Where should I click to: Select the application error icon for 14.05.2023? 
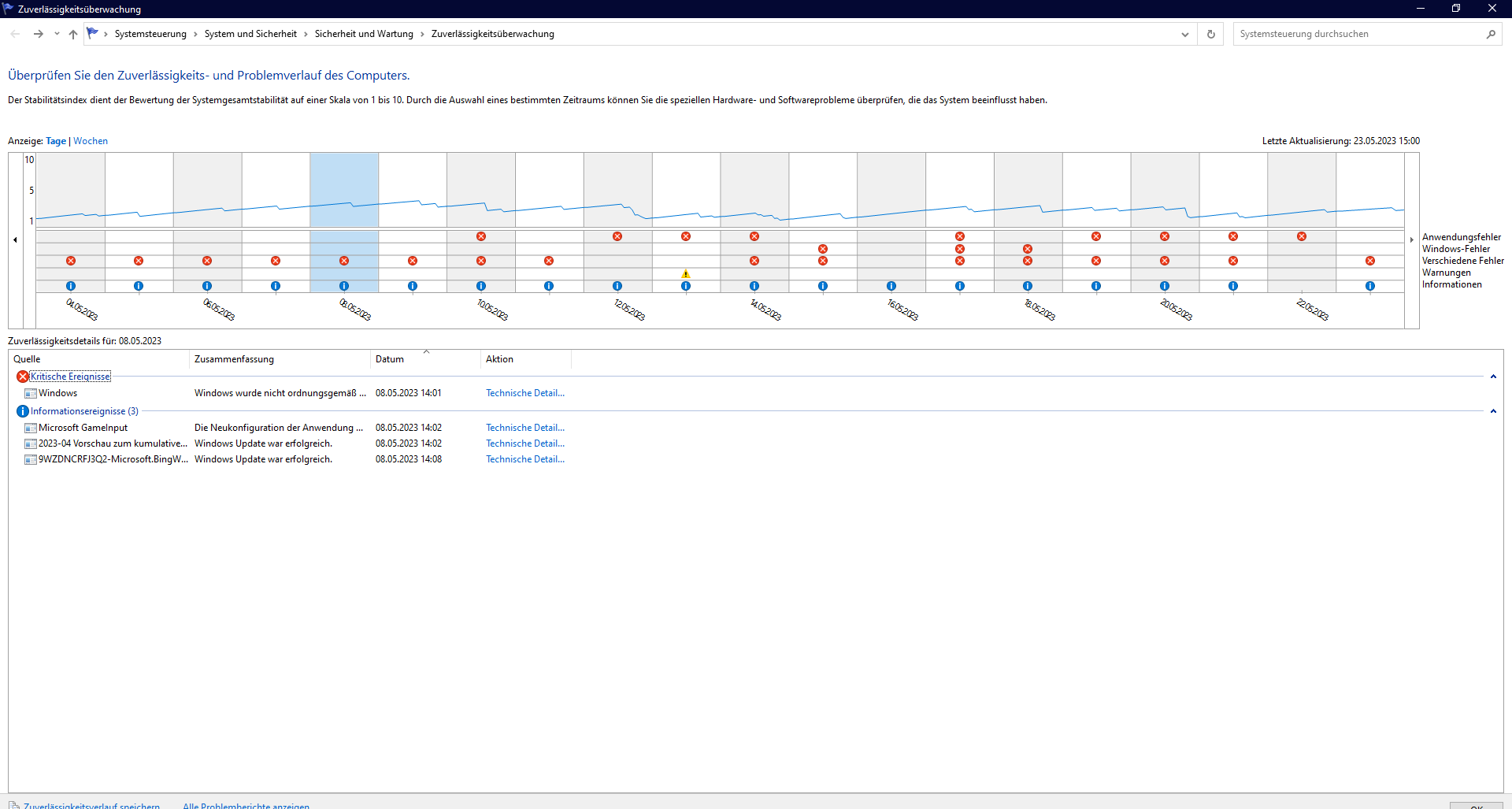pyautogui.click(x=754, y=236)
